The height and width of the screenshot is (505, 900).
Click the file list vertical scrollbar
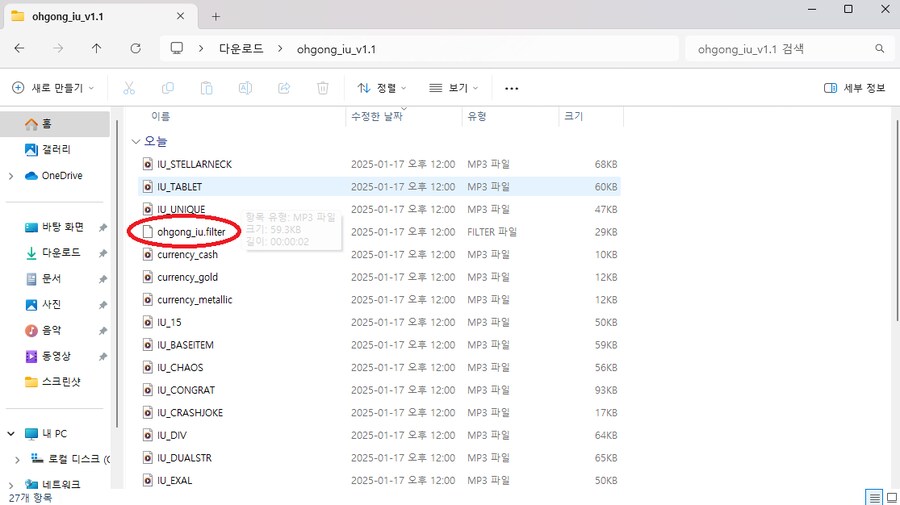pos(897,221)
